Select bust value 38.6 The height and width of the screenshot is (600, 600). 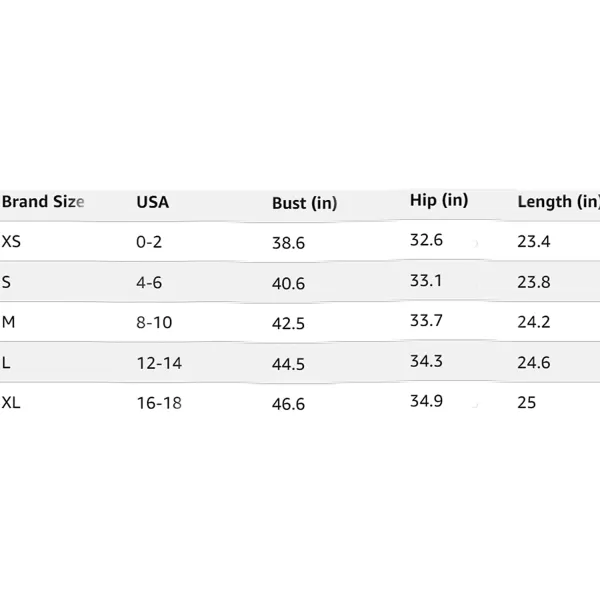pos(288,243)
